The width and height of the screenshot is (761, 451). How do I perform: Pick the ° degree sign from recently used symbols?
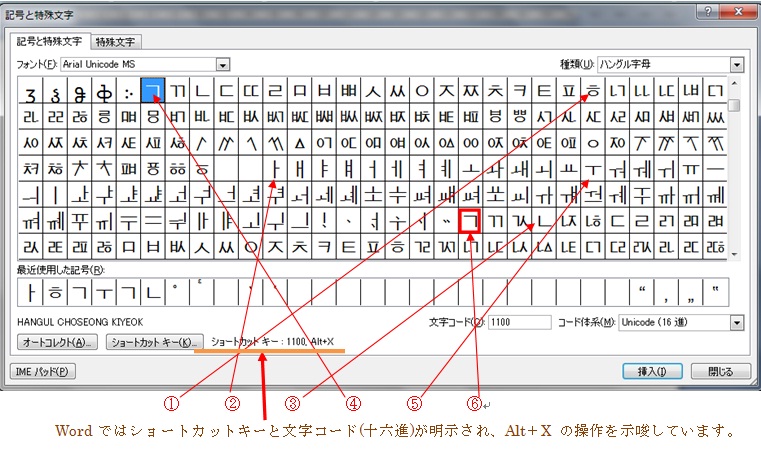177,292
